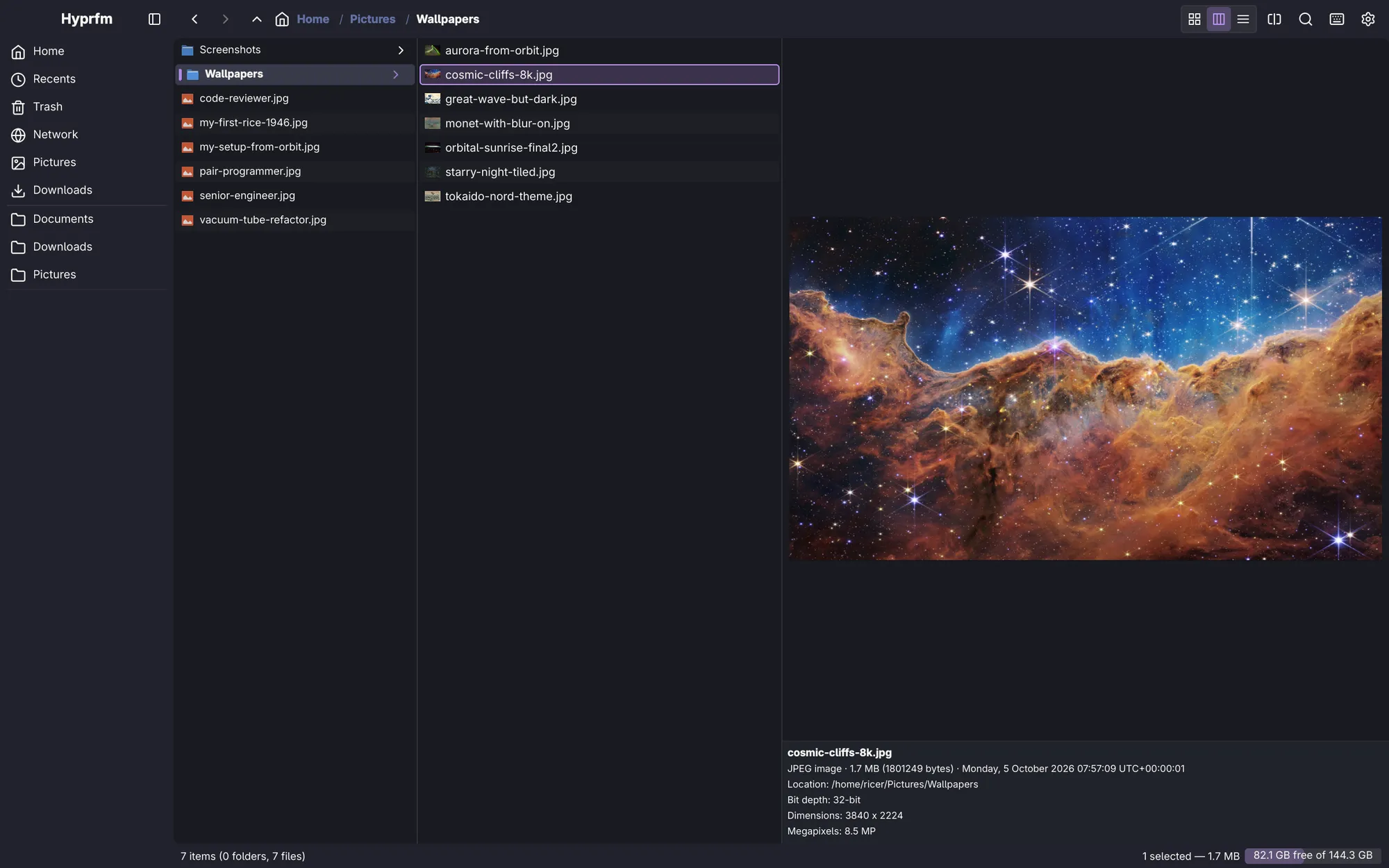Click aurora-from-orbit.jpg thumbnail icon
The width and height of the screenshot is (1389, 868).
[433, 50]
